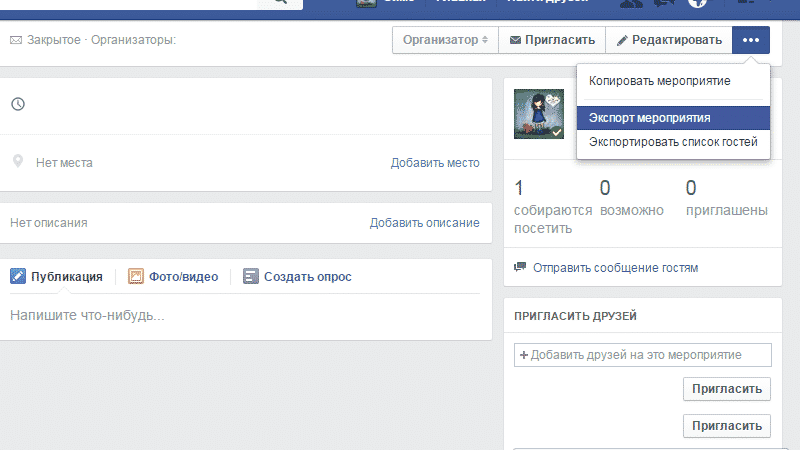The height and width of the screenshot is (450, 800).
Task: Focus the Добавить друзей на это мероприятие field
Action: [643, 355]
